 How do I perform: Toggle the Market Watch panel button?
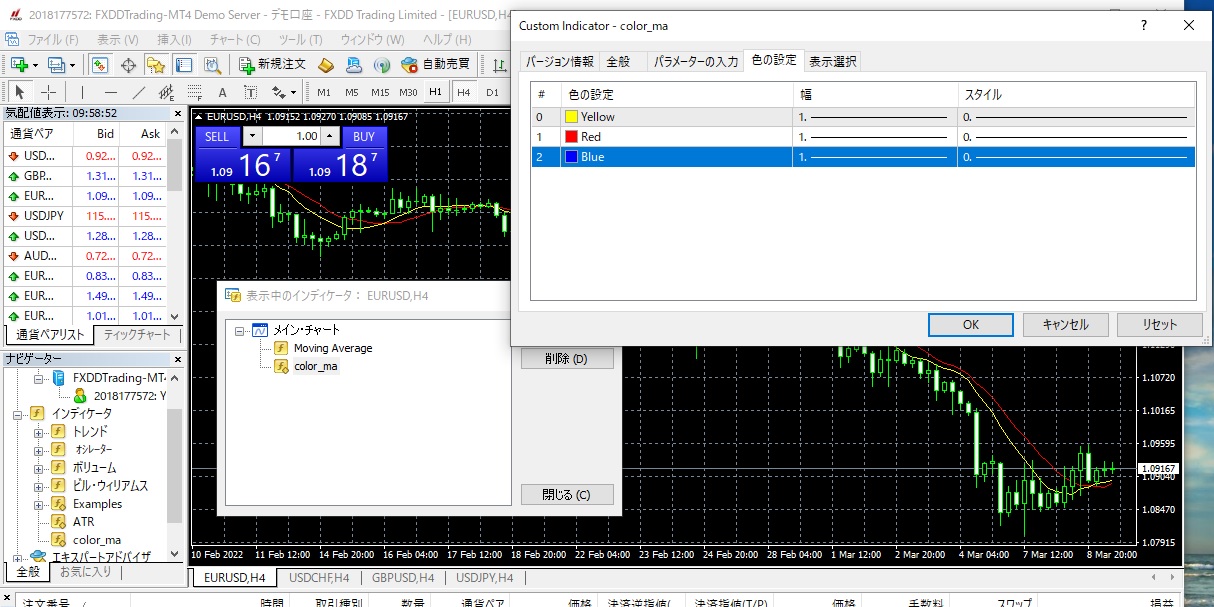[x=100, y=65]
